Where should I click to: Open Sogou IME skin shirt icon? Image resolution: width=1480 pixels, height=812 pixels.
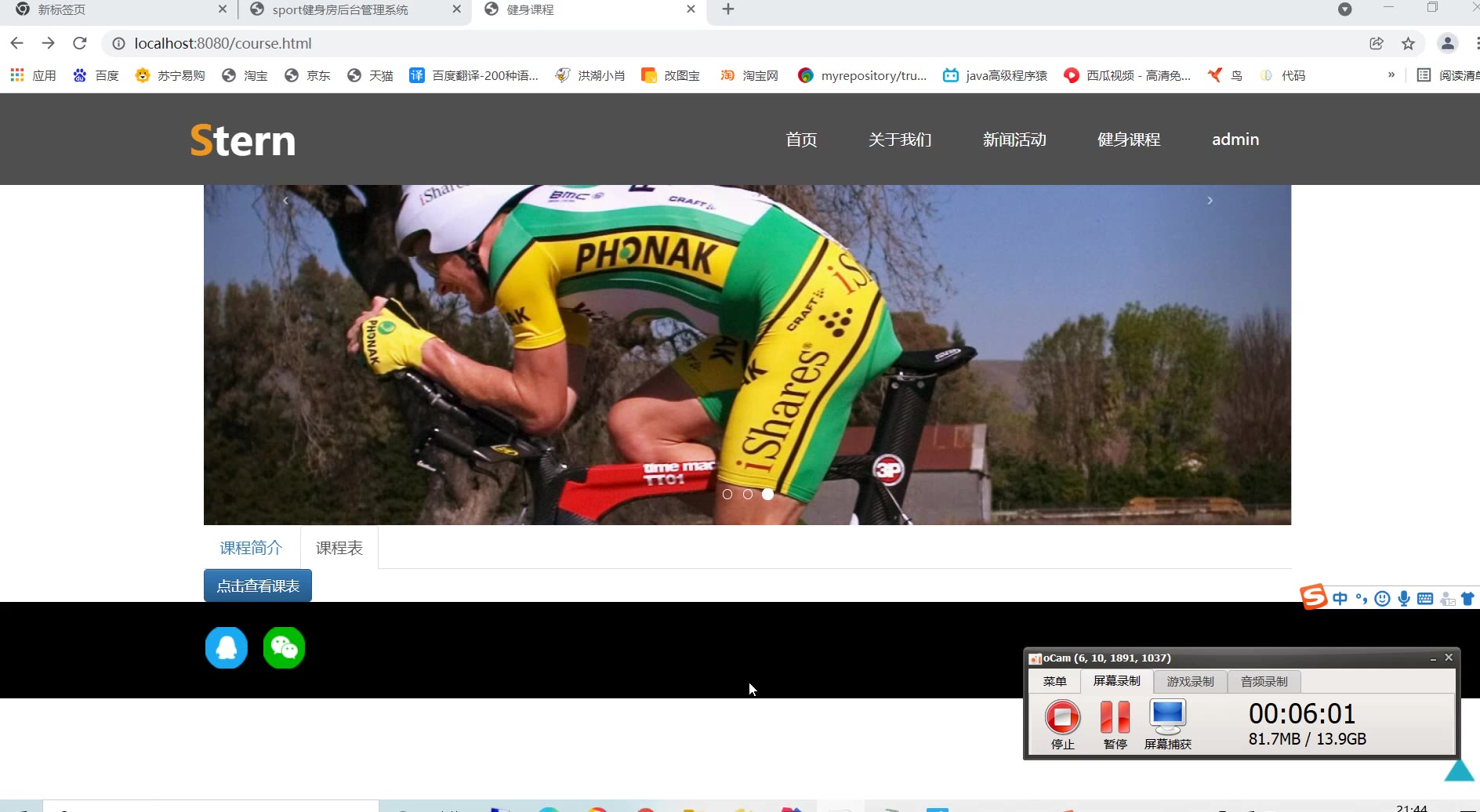[1467, 599]
